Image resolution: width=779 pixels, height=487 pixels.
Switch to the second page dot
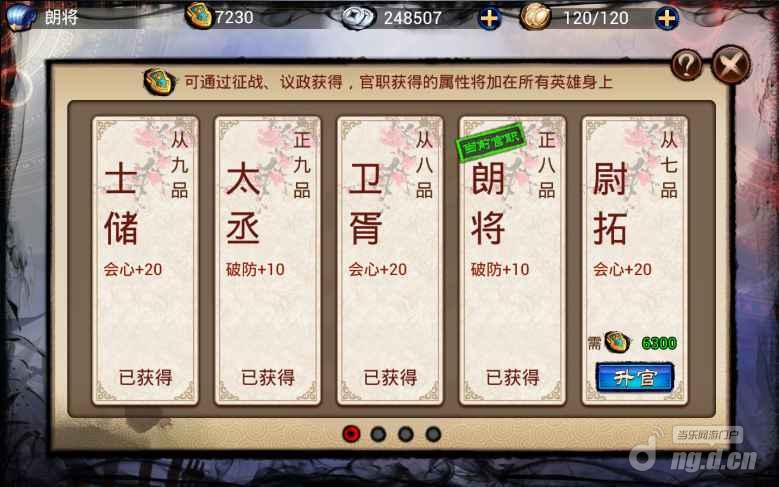(x=379, y=434)
